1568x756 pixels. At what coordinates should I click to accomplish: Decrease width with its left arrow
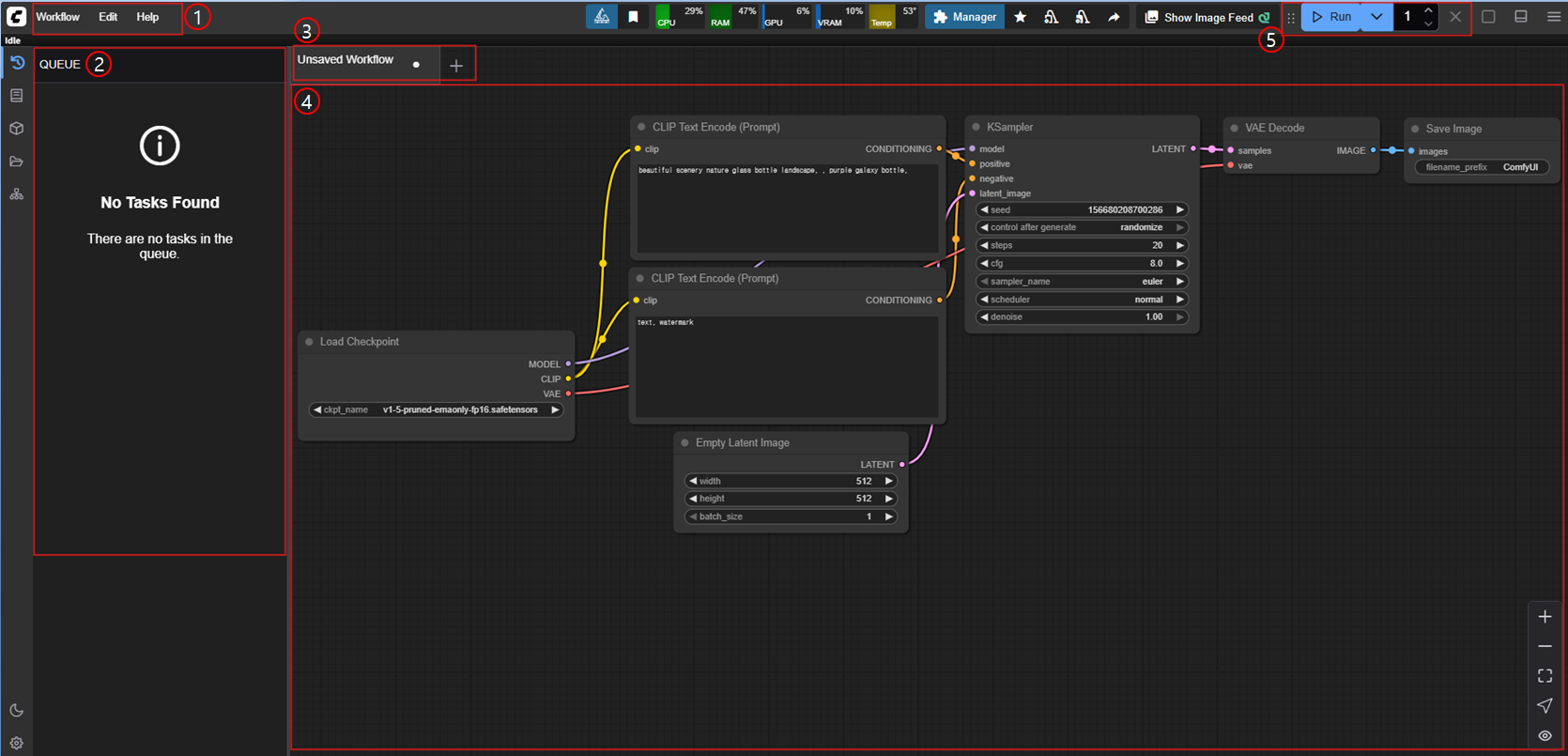click(x=693, y=481)
